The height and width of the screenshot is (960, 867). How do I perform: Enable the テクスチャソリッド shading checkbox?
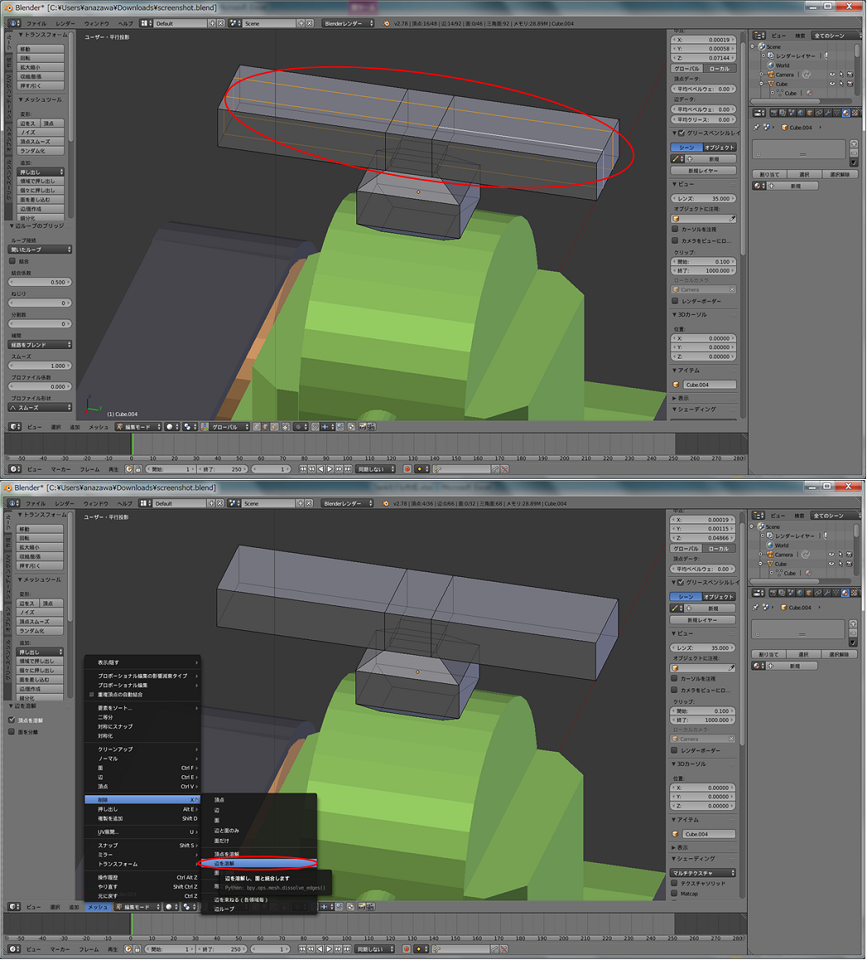676,883
